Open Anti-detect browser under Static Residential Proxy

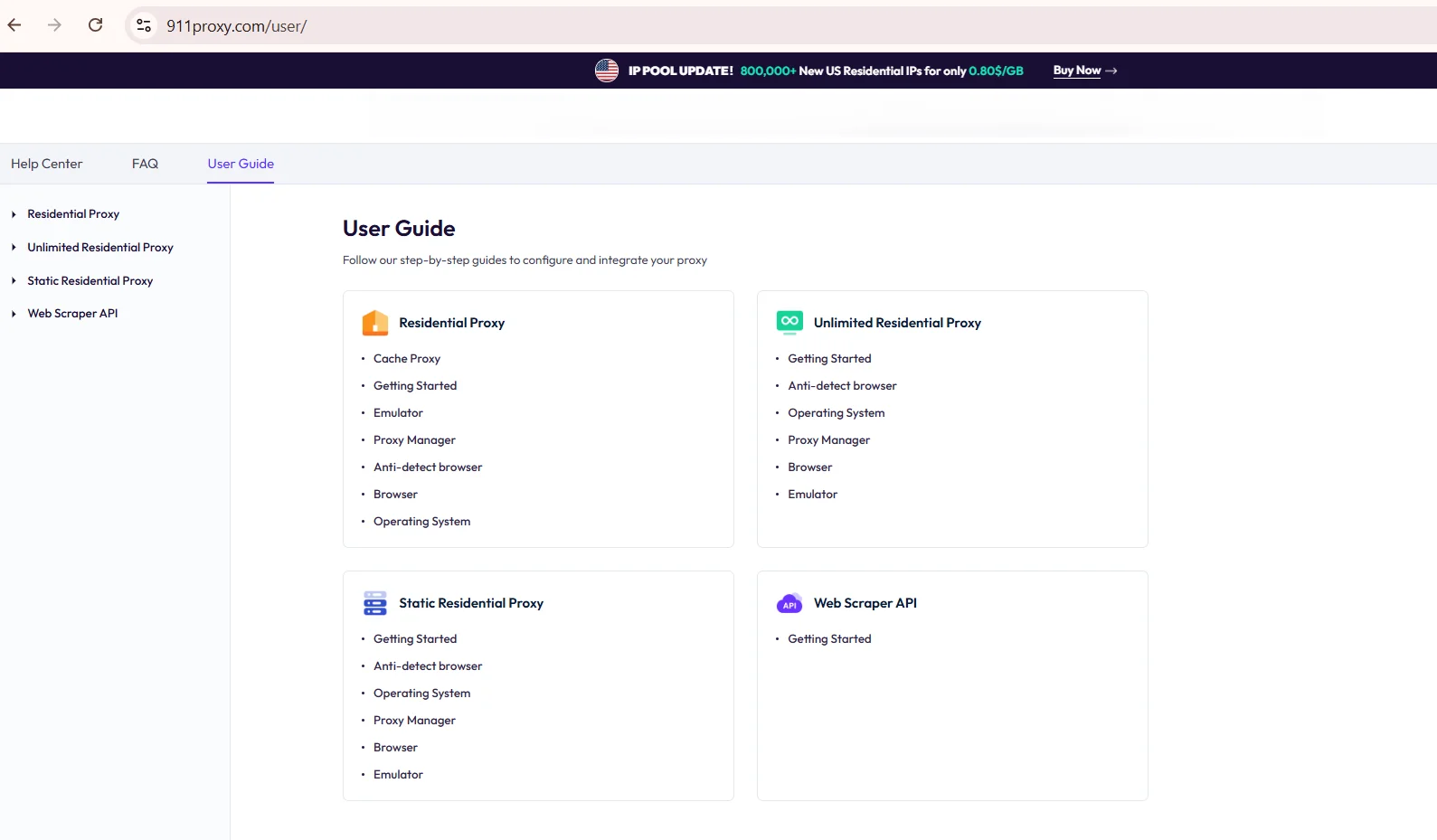(428, 666)
